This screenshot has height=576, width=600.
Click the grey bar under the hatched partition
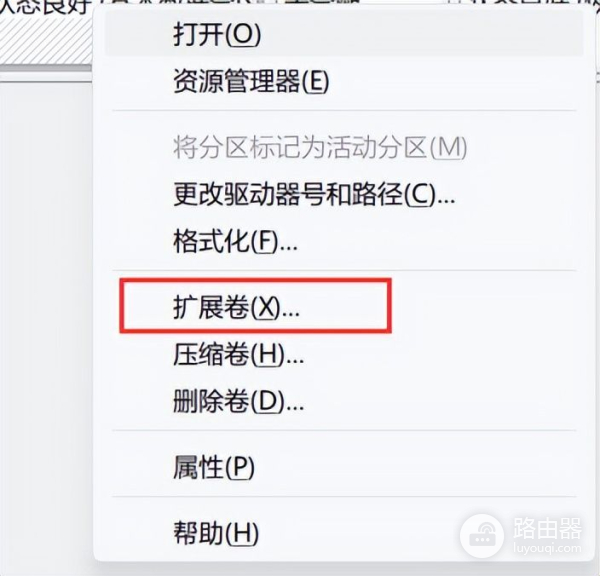point(46,69)
